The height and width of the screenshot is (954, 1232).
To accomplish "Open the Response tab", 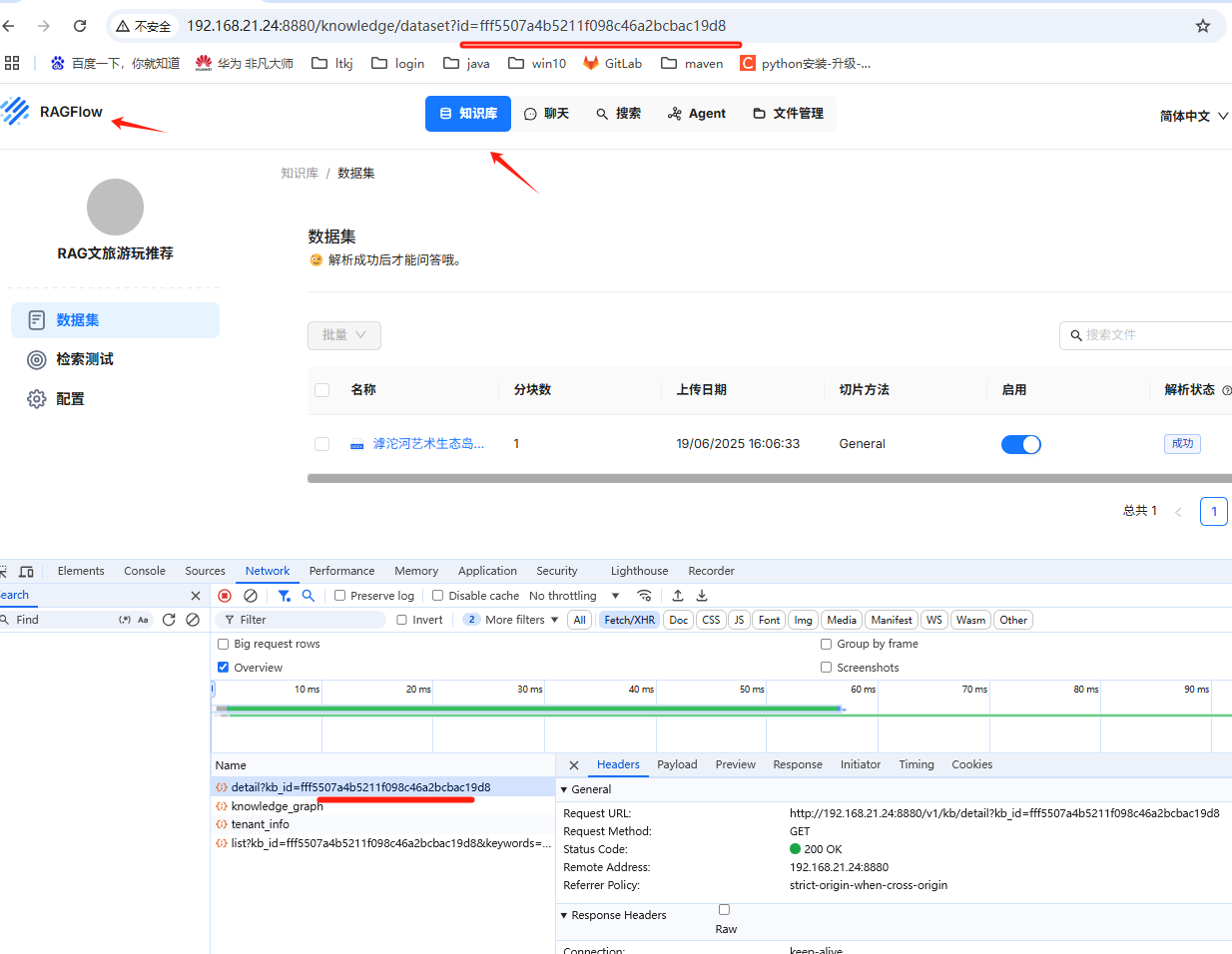I will pyautogui.click(x=798, y=765).
